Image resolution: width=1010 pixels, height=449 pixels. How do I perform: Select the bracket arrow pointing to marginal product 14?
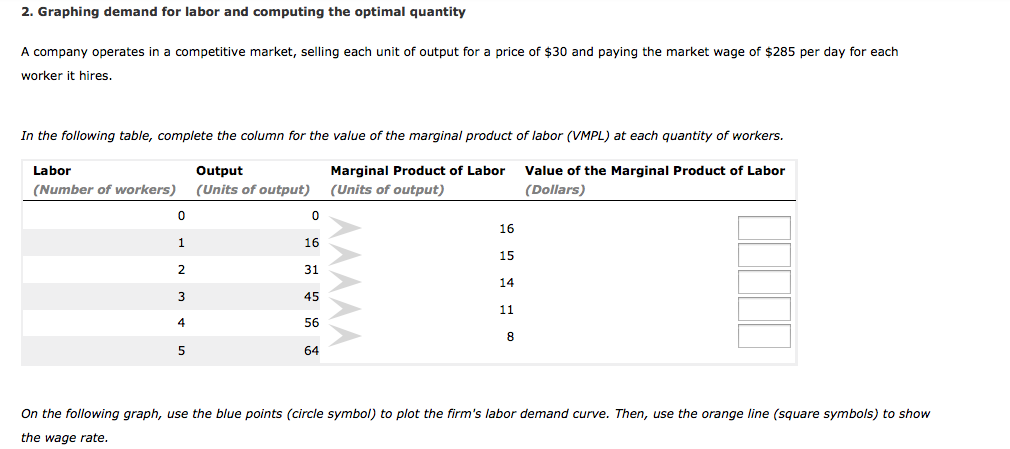(343, 282)
